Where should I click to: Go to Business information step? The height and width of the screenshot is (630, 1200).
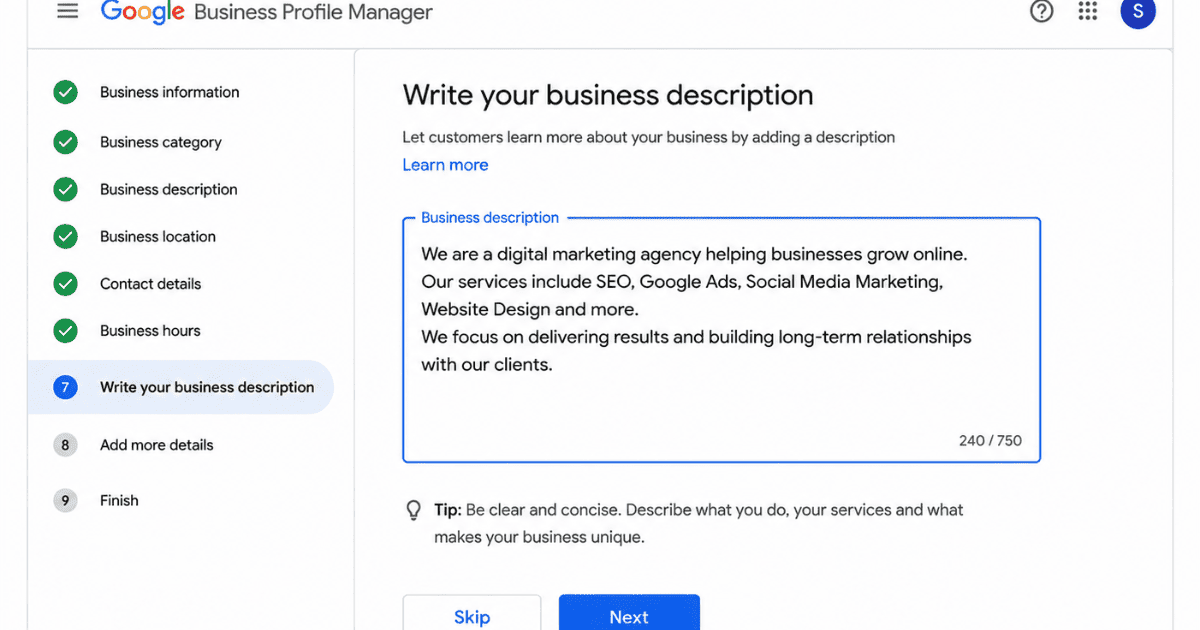click(170, 92)
